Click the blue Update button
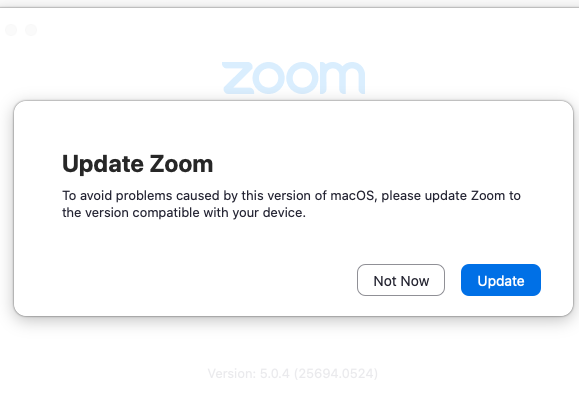The height and width of the screenshot is (405, 579). click(x=501, y=280)
